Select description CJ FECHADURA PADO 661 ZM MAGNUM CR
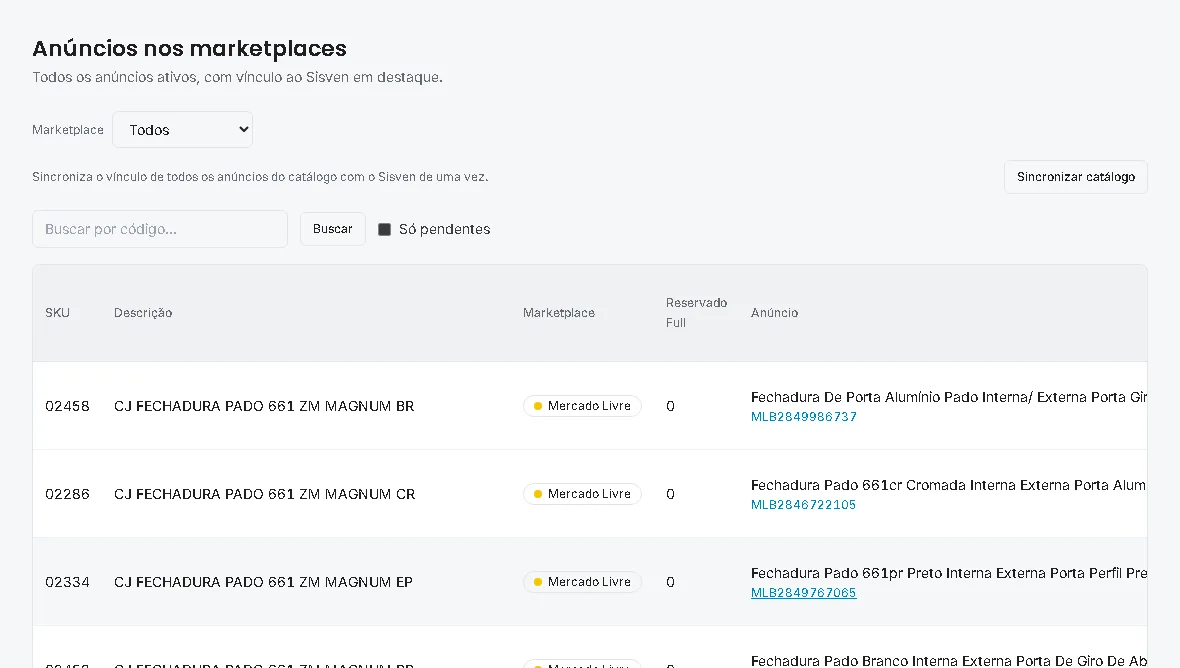Screen dimensions: 1180x668 pyautogui.click(x=264, y=494)
